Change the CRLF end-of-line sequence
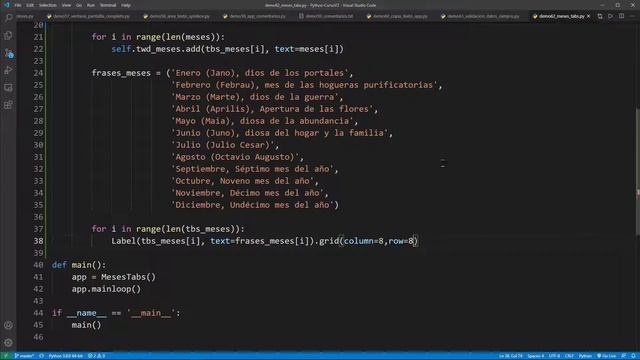The height and width of the screenshot is (360, 640). (569, 356)
